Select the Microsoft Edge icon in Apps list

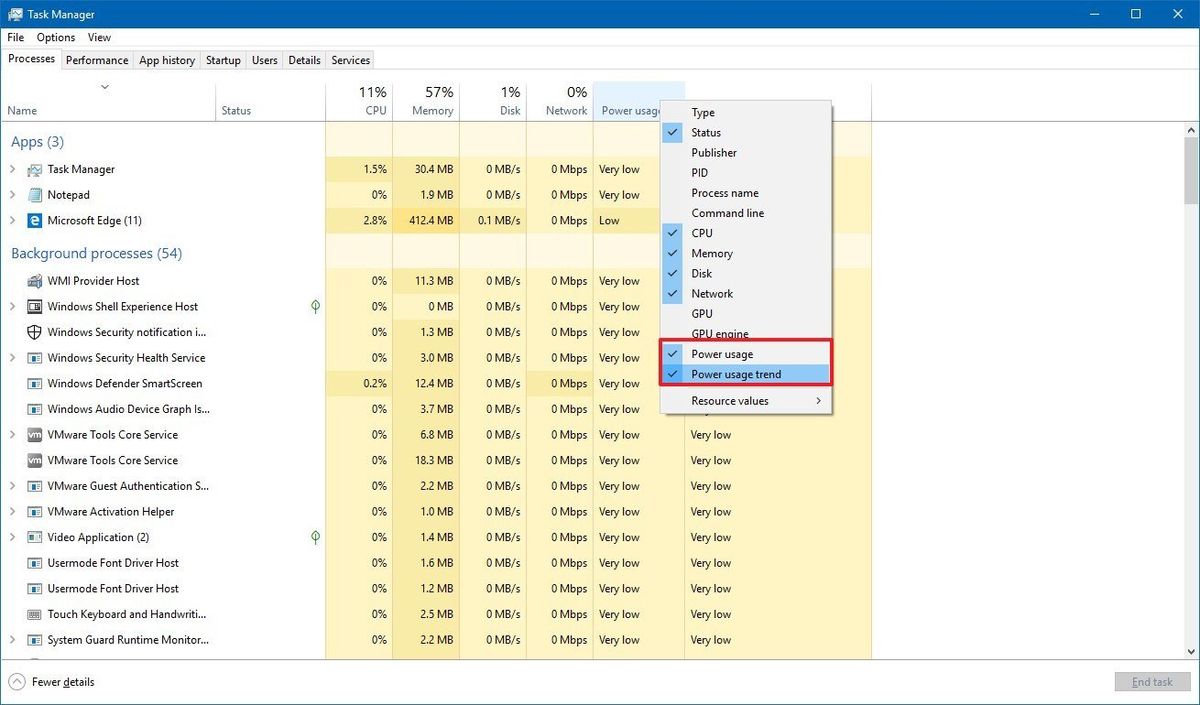click(x=34, y=220)
